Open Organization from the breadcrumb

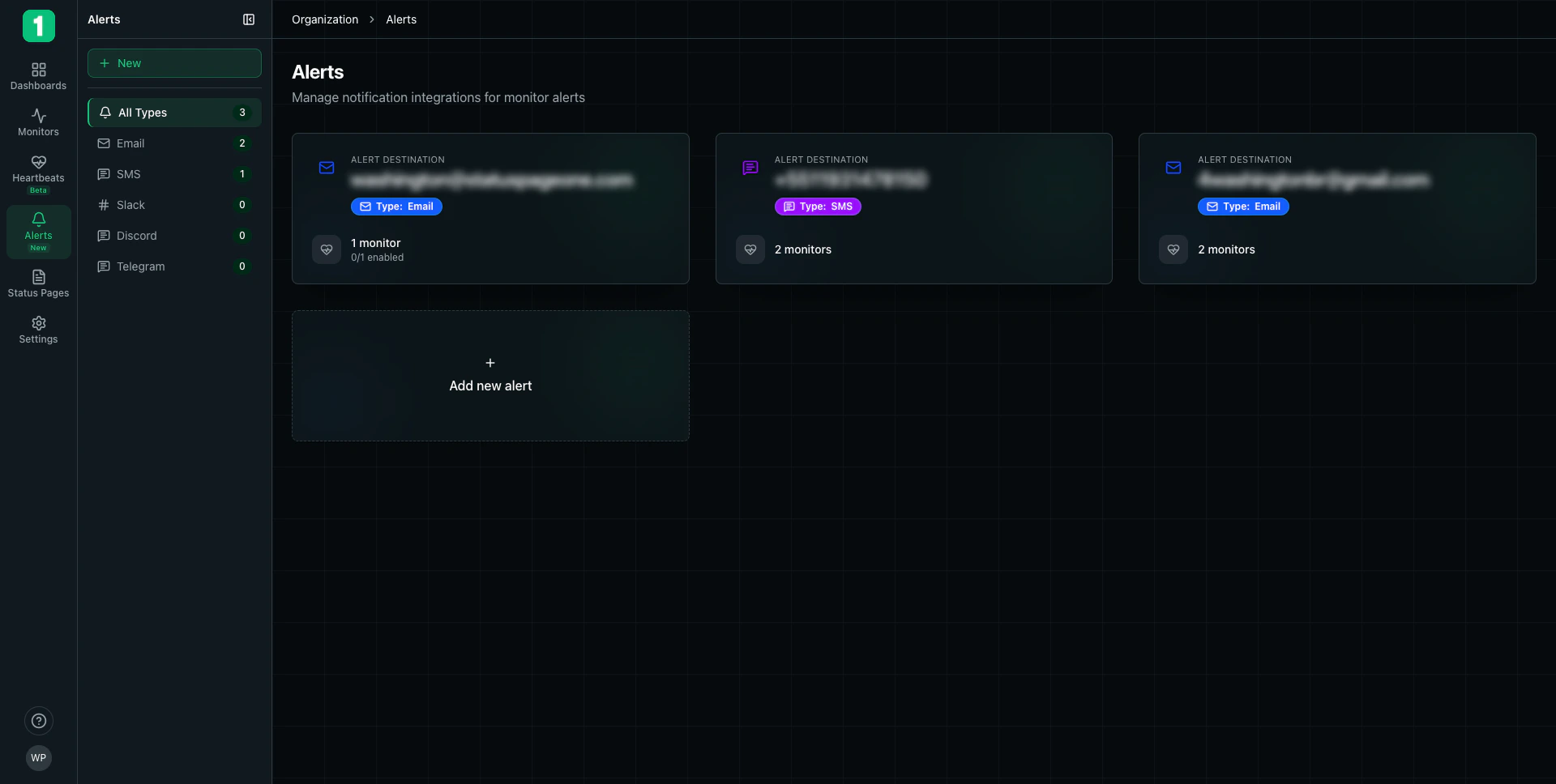point(324,19)
